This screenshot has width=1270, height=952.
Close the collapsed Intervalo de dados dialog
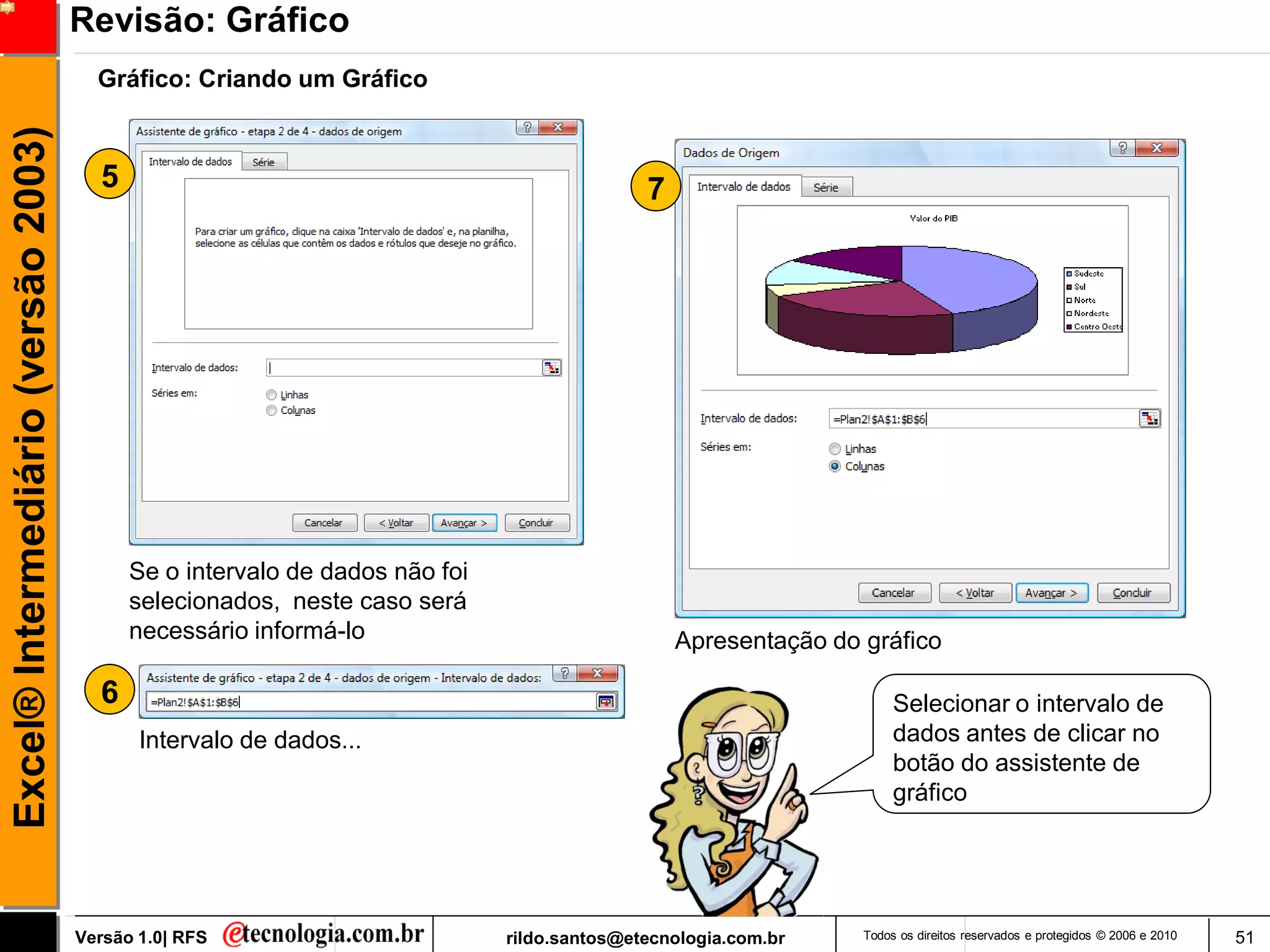point(597,673)
